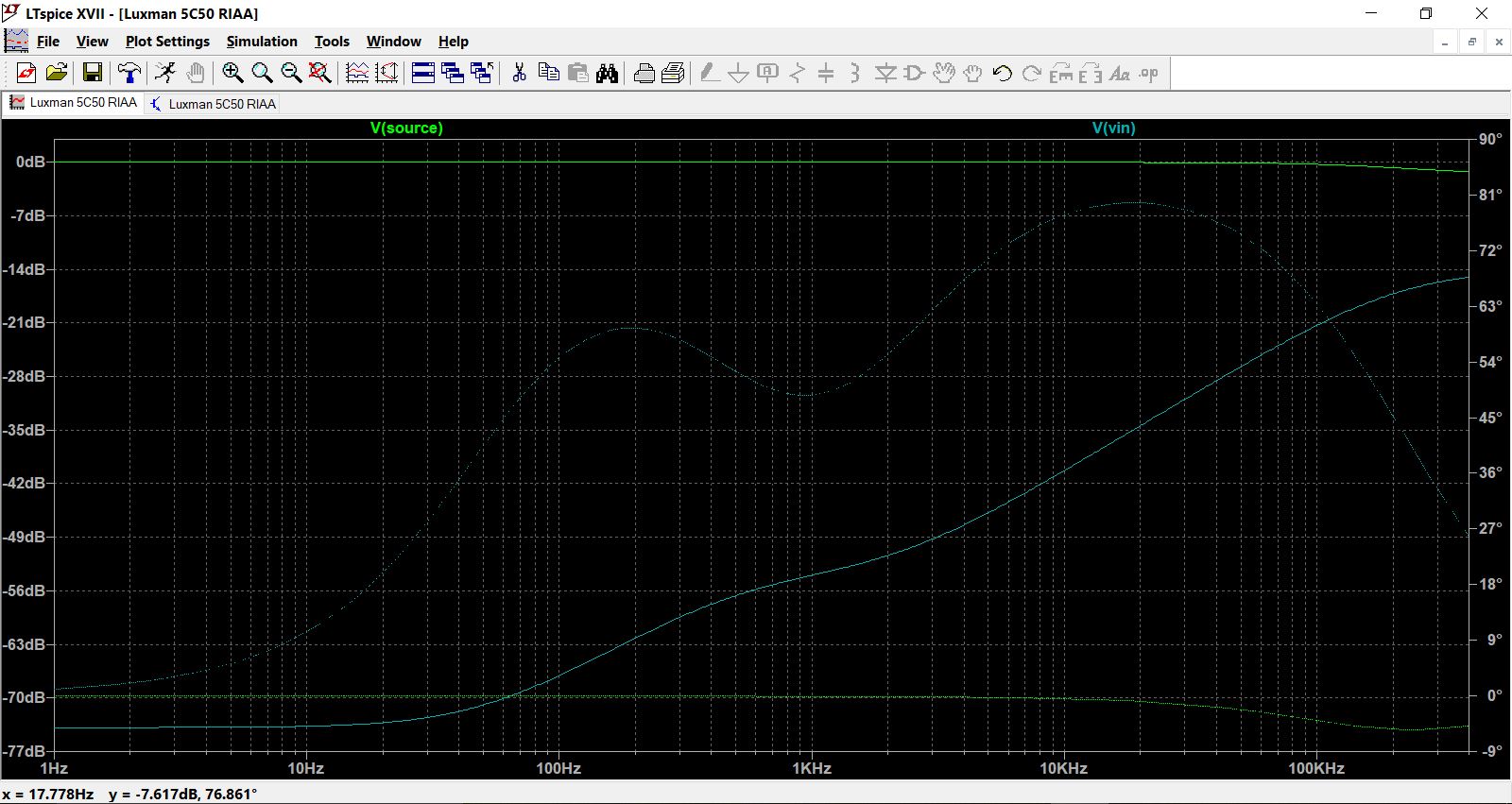Click the Find binoculars icon
Screen dimensions: 1512x804
(607, 73)
